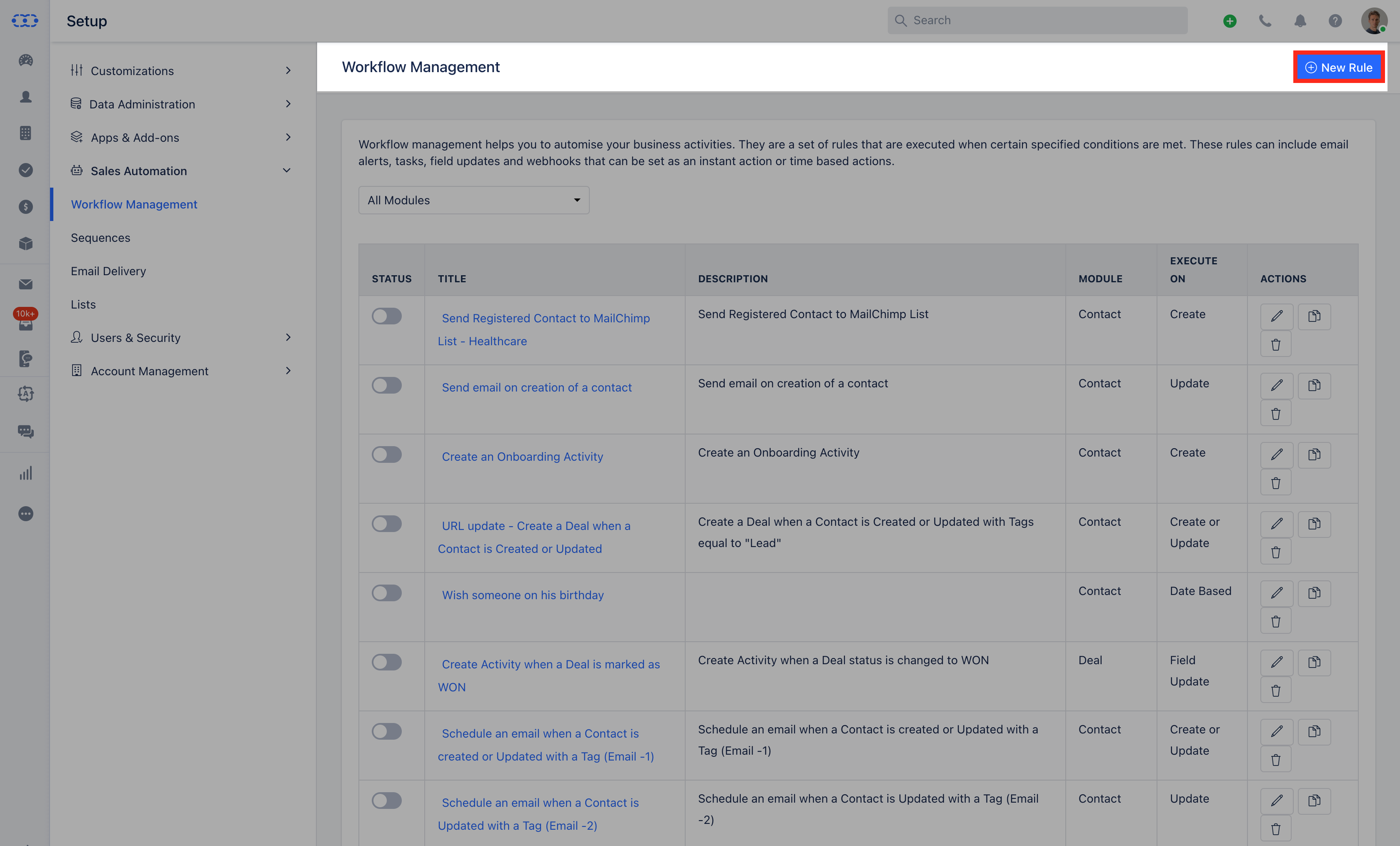The width and height of the screenshot is (1400, 846).
Task: Clone the Send email on creation rule
Action: coord(1314,386)
